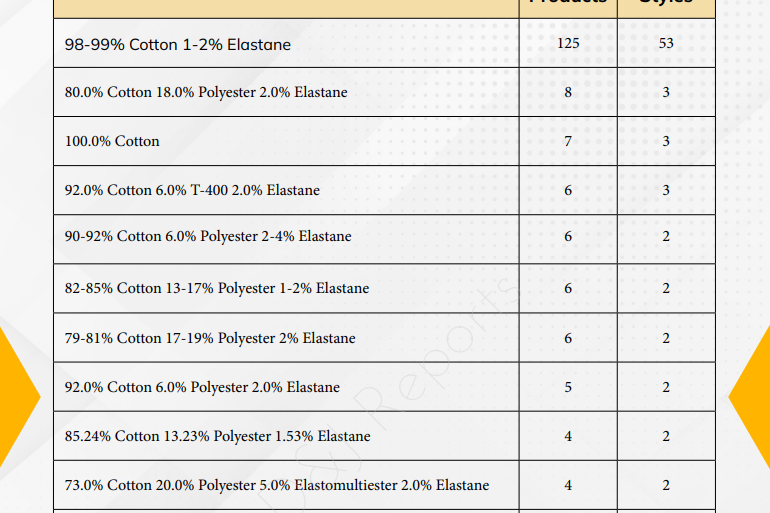The image size is (770, 513).
Task: Click the yellow table header bar
Action: 384,8
